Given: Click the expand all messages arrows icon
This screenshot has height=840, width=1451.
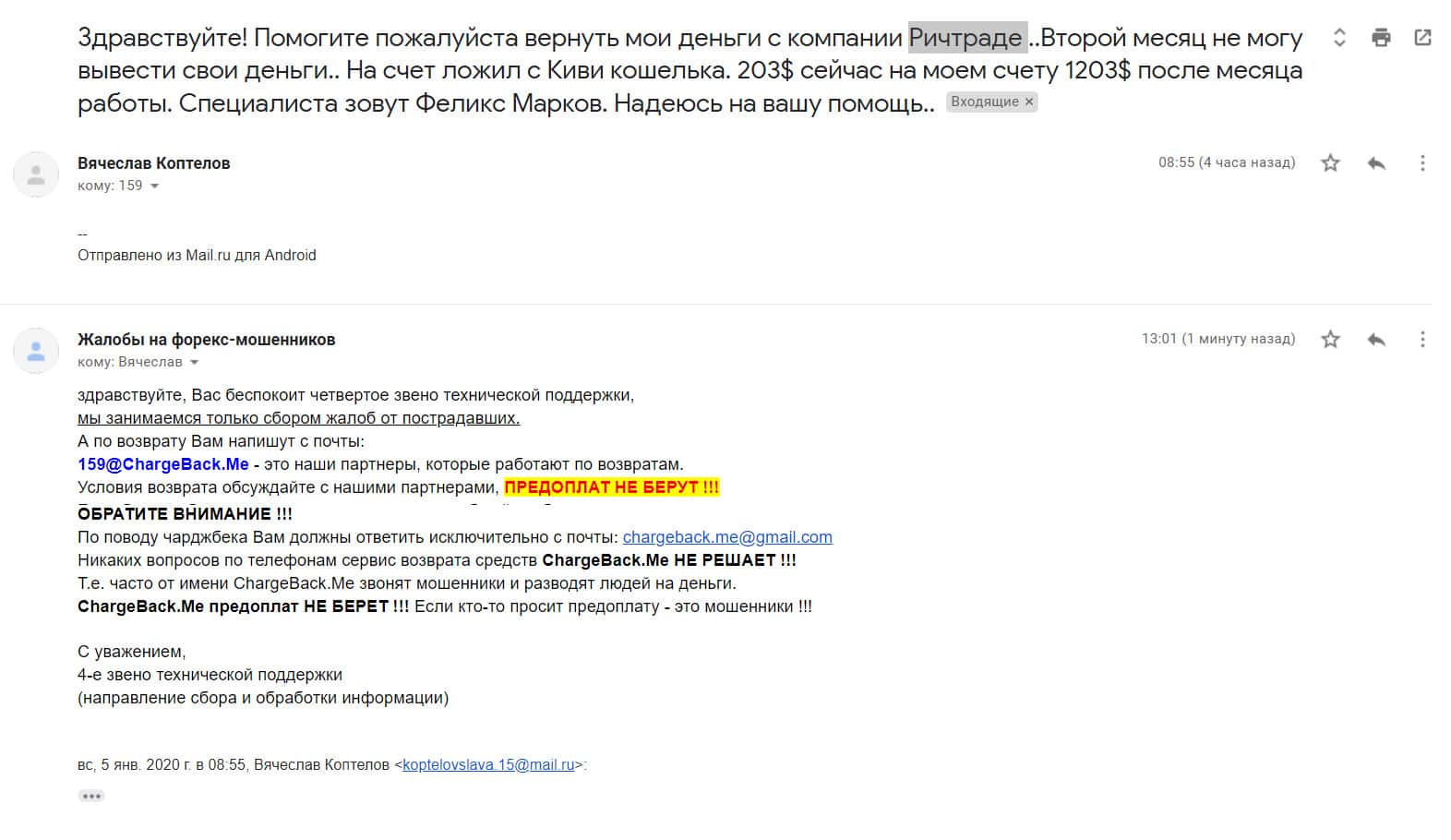Looking at the screenshot, I should pyautogui.click(x=1339, y=38).
